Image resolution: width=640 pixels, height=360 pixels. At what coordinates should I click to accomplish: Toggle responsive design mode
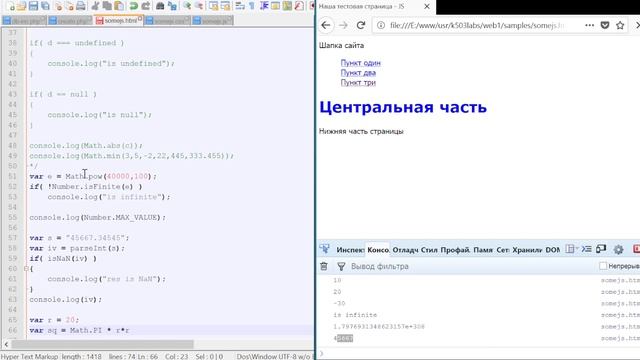(601, 249)
